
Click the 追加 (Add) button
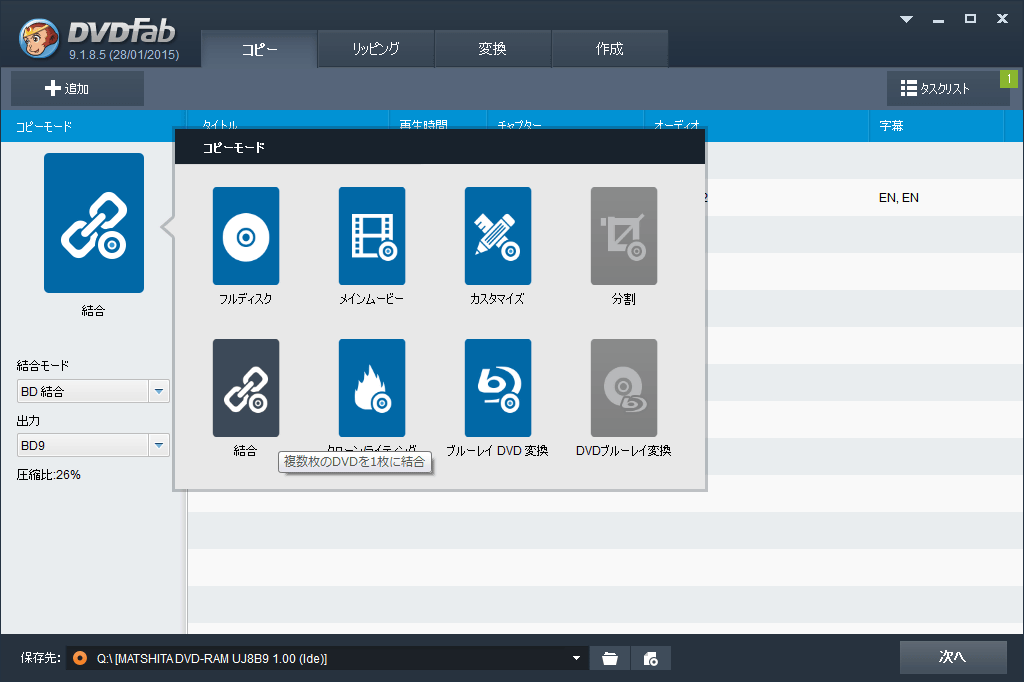click(x=77, y=88)
